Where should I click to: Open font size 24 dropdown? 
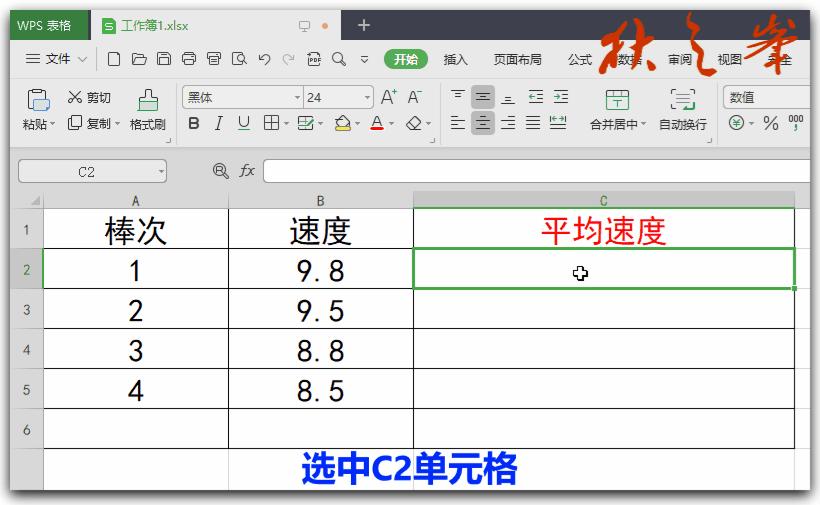point(367,98)
